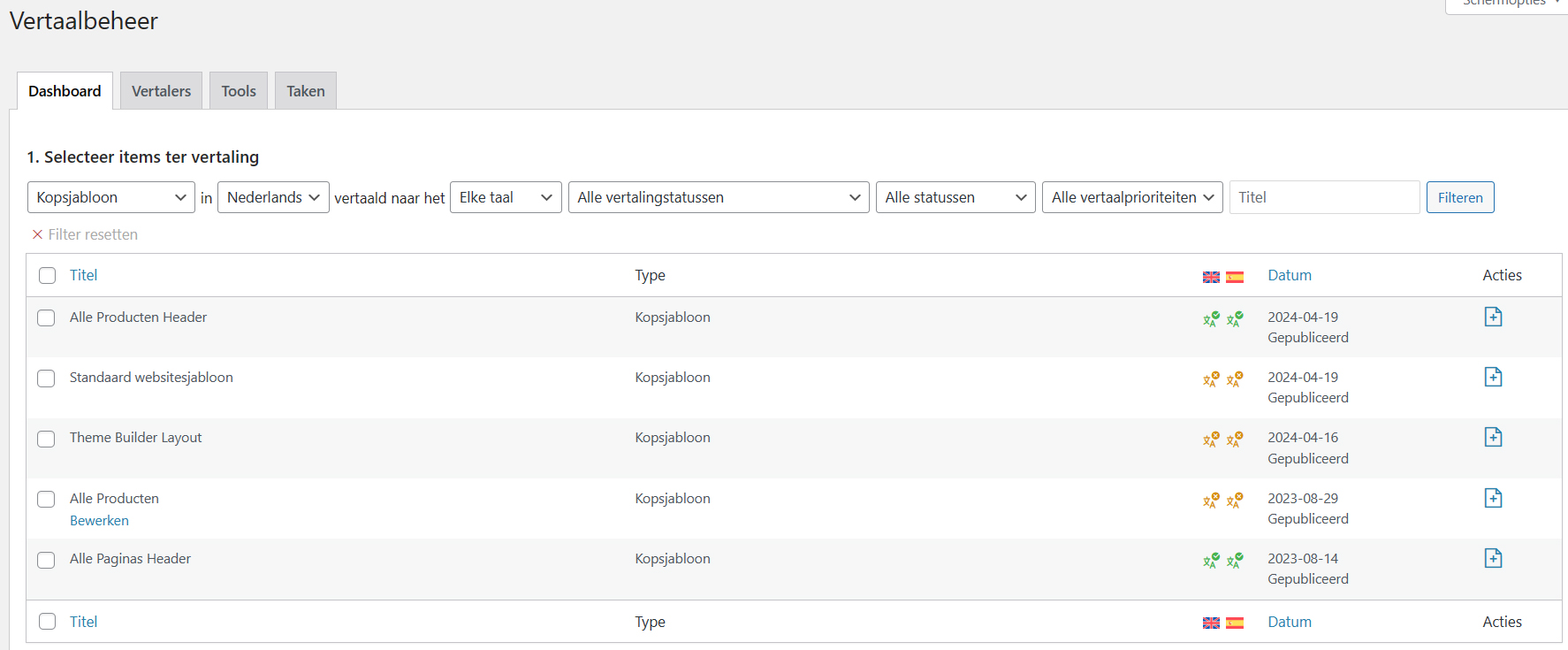Image resolution: width=1568 pixels, height=650 pixels.
Task: Click Spanish translation icon for Alle Paginas Header
Action: (1235, 561)
